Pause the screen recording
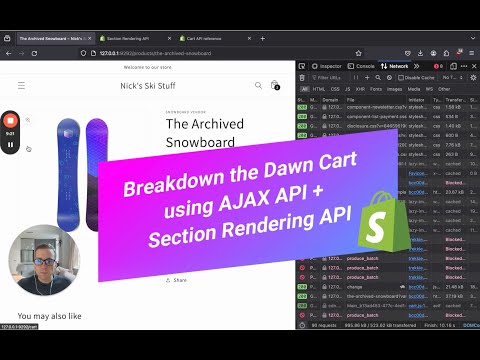This screenshot has height=360, width=480. (10, 145)
